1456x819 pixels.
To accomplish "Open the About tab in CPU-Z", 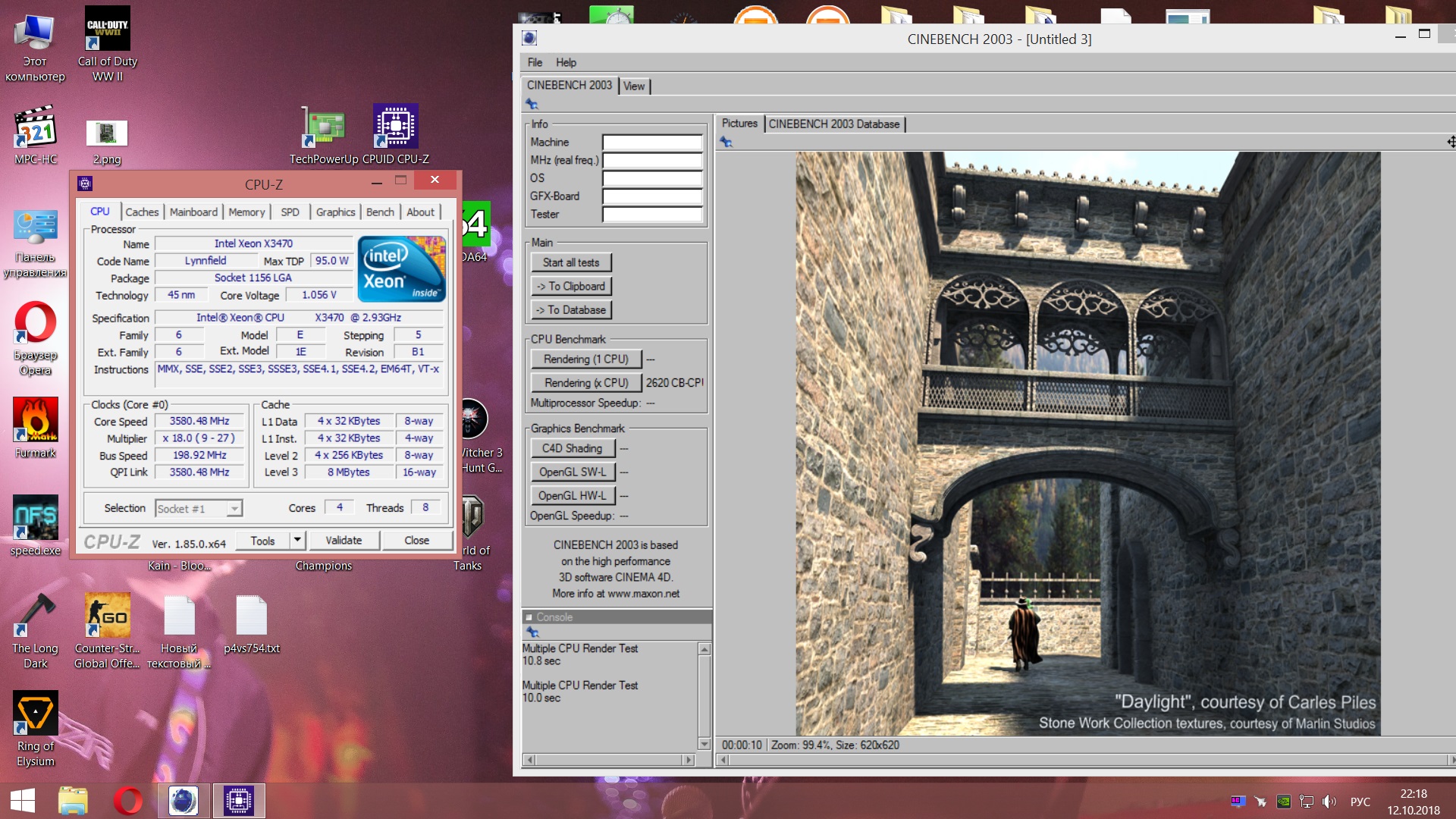I will tap(420, 212).
